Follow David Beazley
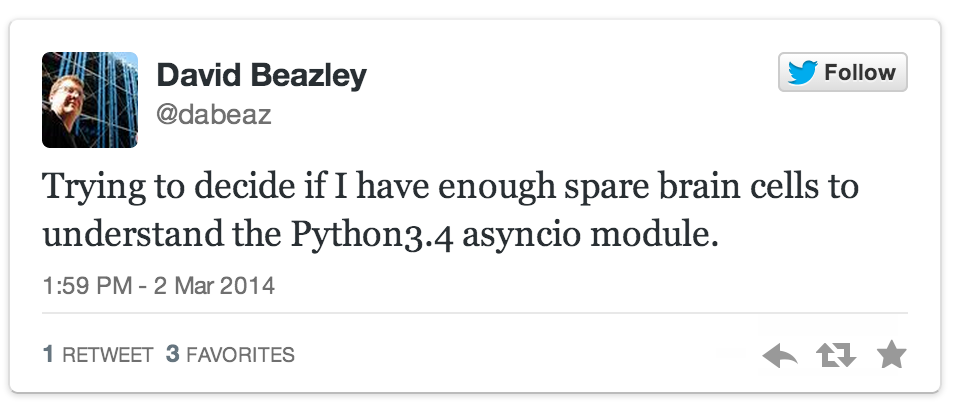The image size is (960, 414). pyautogui.click(x=842, y=72)
